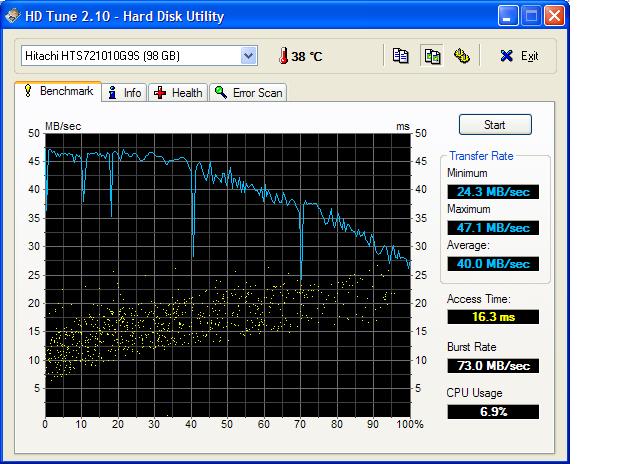Screen dimensions: 640x464
Task: Click the magnifier Error Scan icon
Action: (221, 92)
